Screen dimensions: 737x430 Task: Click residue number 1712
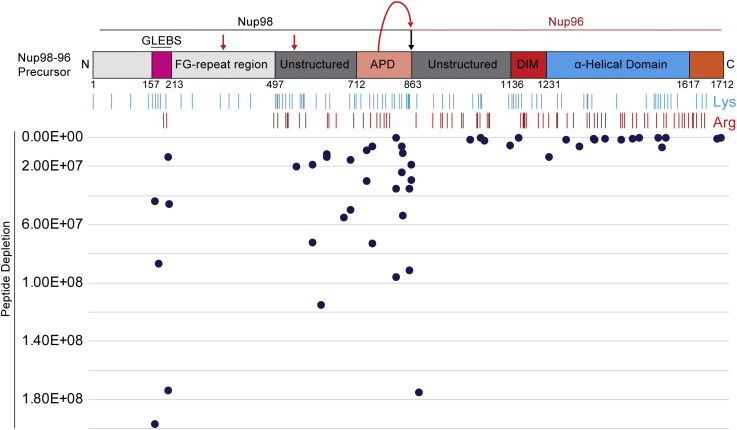721,85
